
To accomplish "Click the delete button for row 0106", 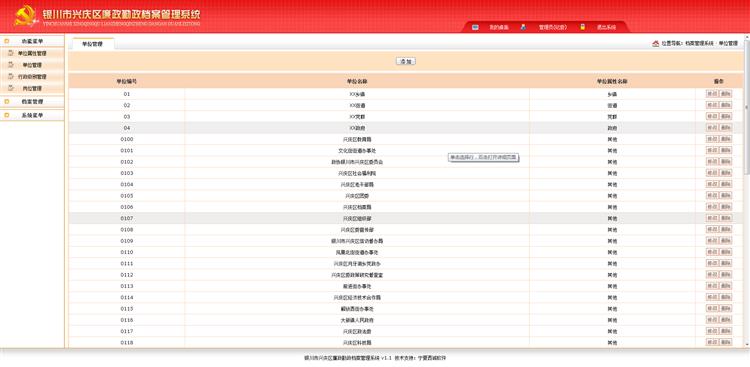I will 726,207.
